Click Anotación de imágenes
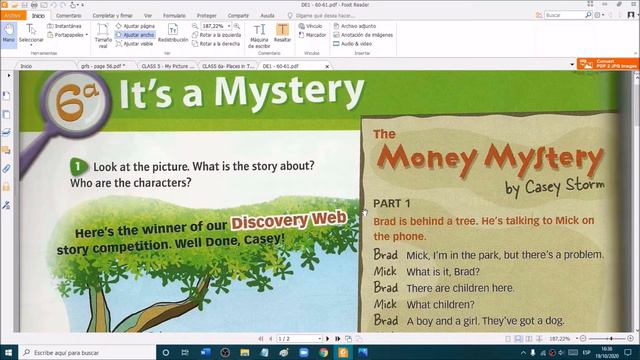The height and width of the screenshot is (360, 640). [363, 35]
